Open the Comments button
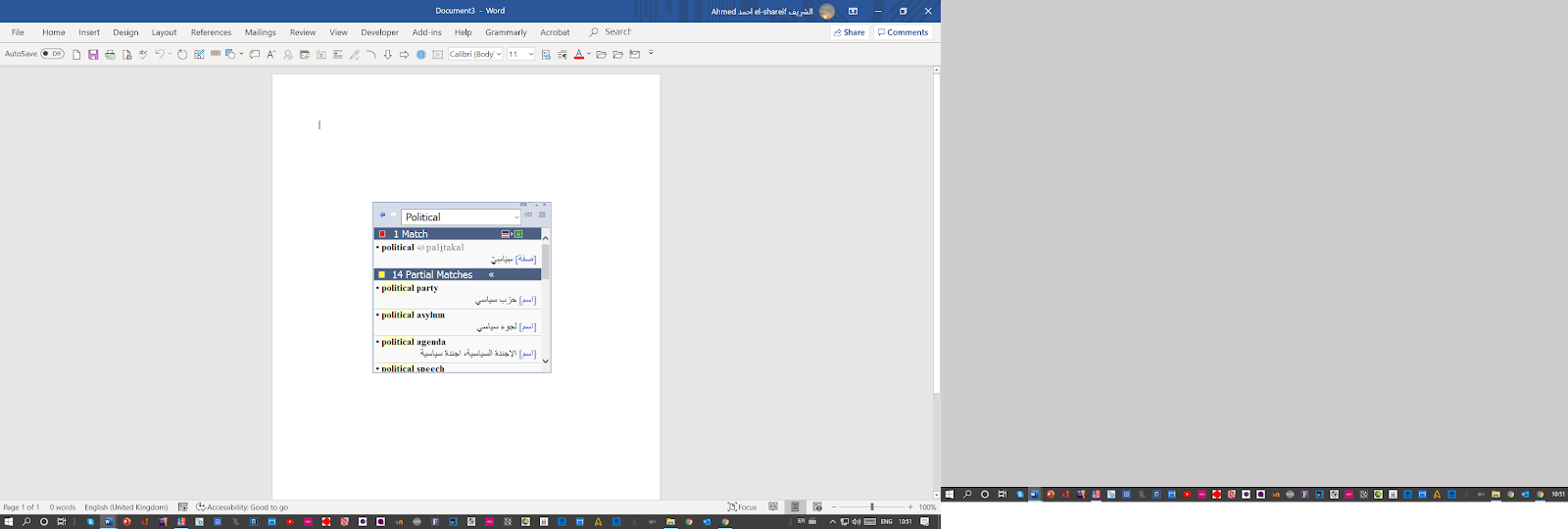The height and width of the screenshot is (529, 1568). point(903,32)
